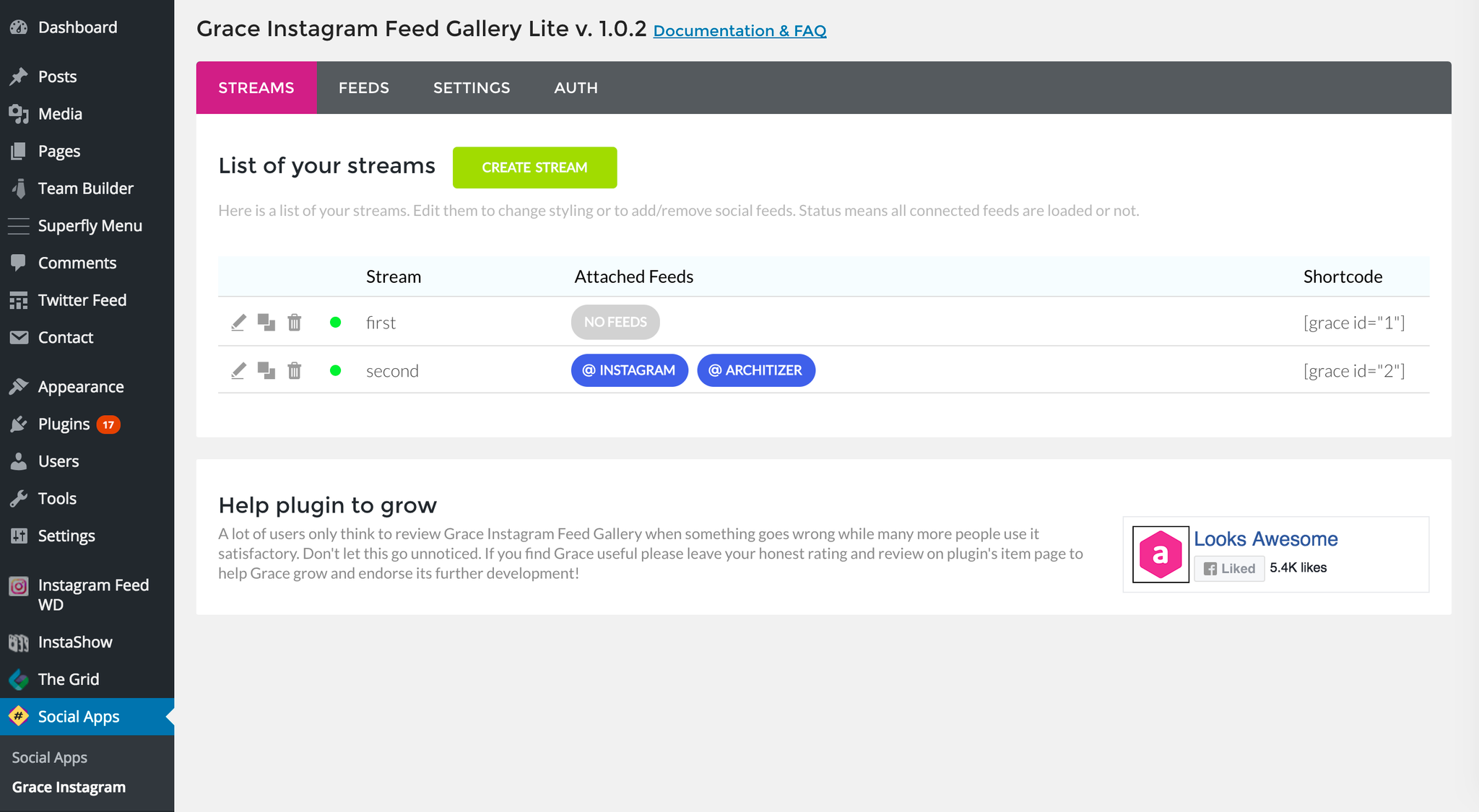Toggle the green status dot for 'second' stream

[x=335, y=370]
